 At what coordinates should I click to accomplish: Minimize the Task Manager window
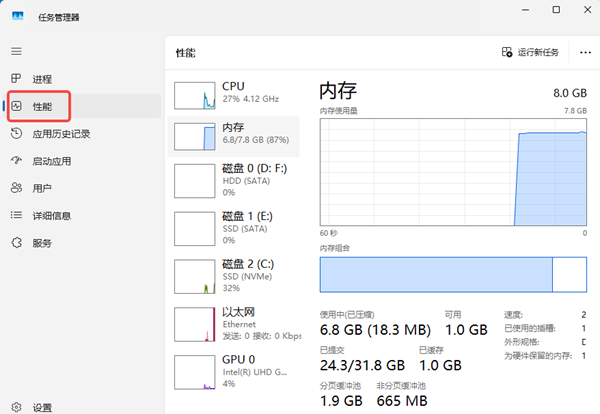click(525, 10)
